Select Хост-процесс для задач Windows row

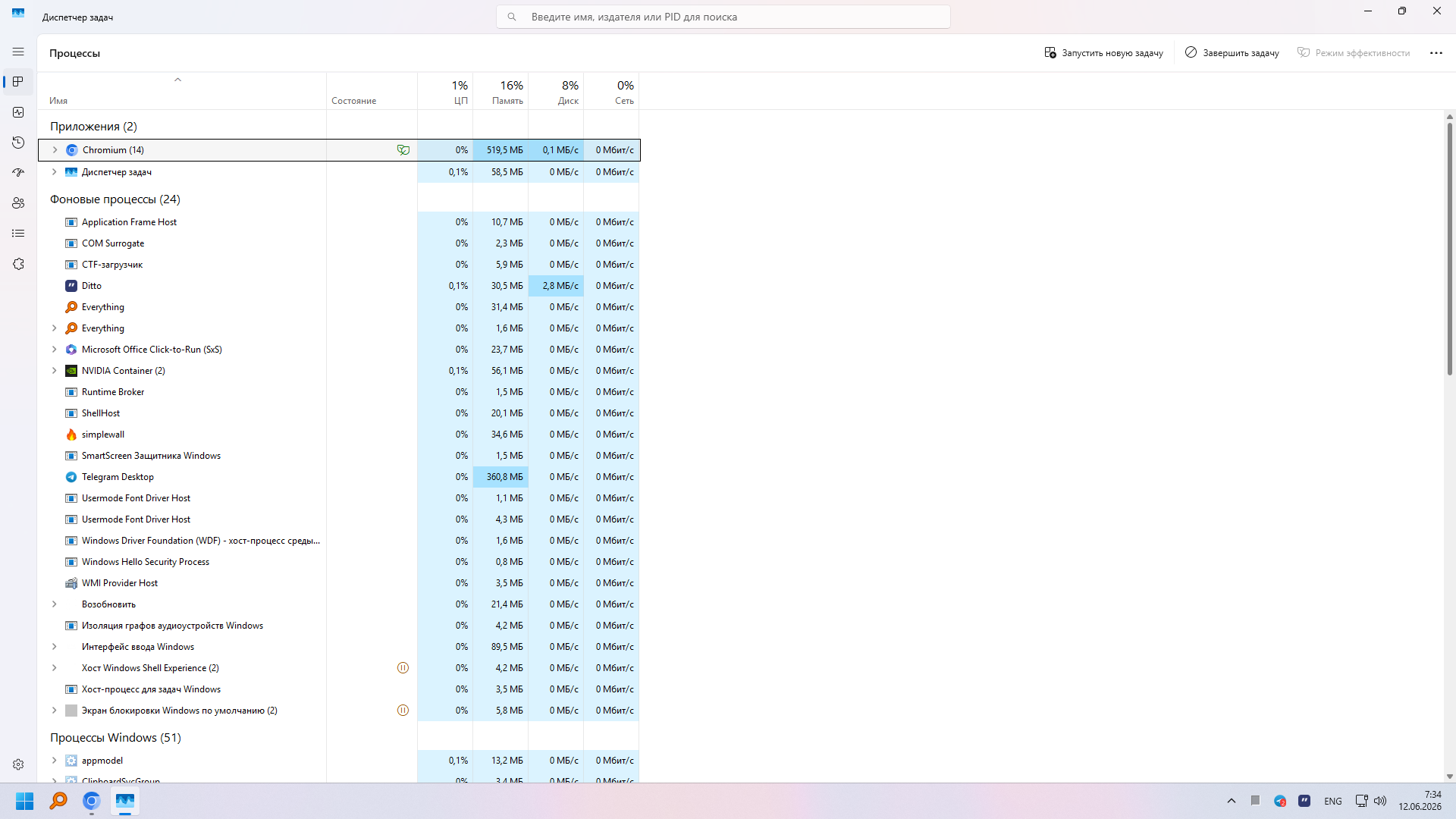tap(338, 689)
